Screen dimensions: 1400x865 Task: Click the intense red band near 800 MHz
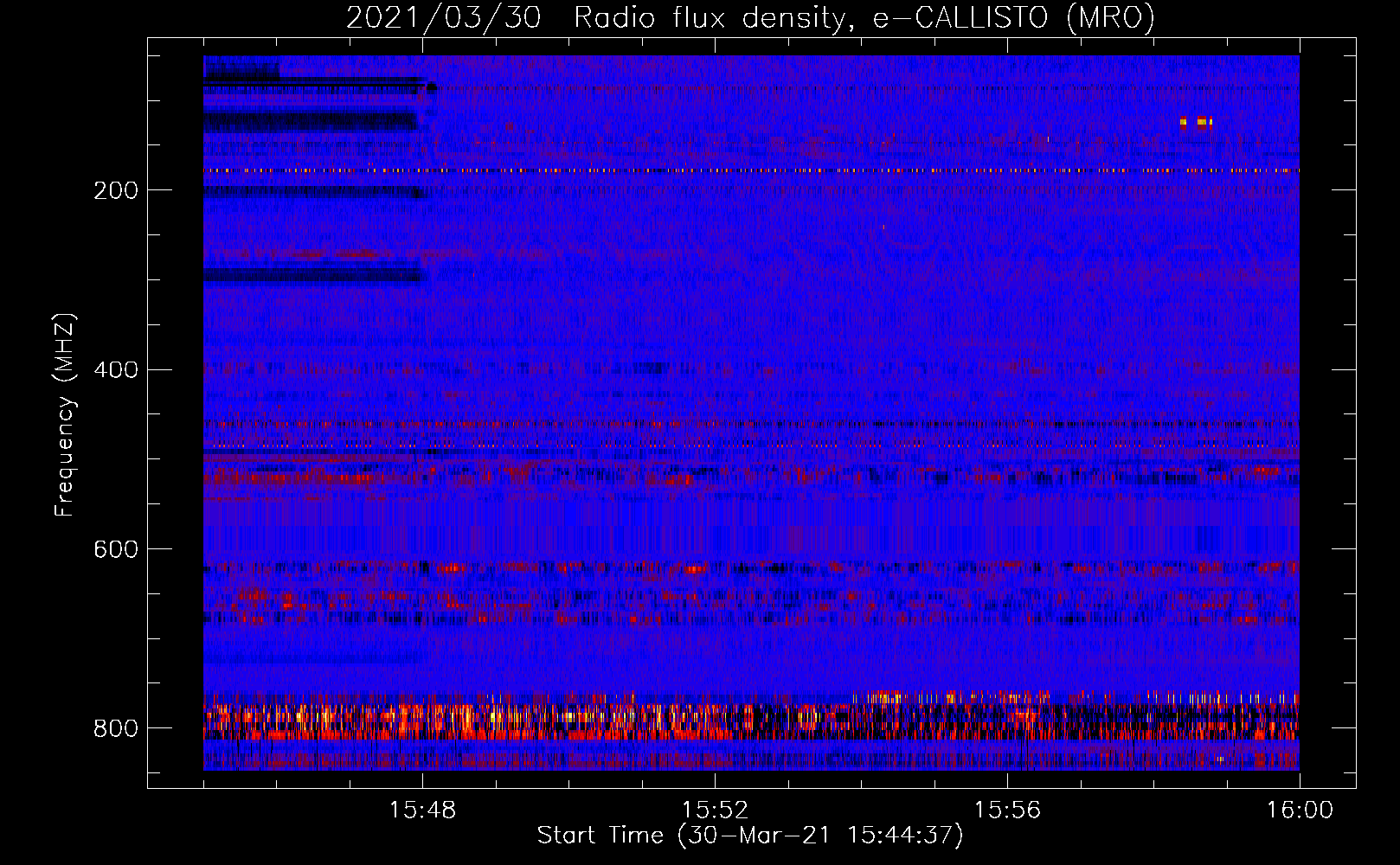click(x=751, y=721)
